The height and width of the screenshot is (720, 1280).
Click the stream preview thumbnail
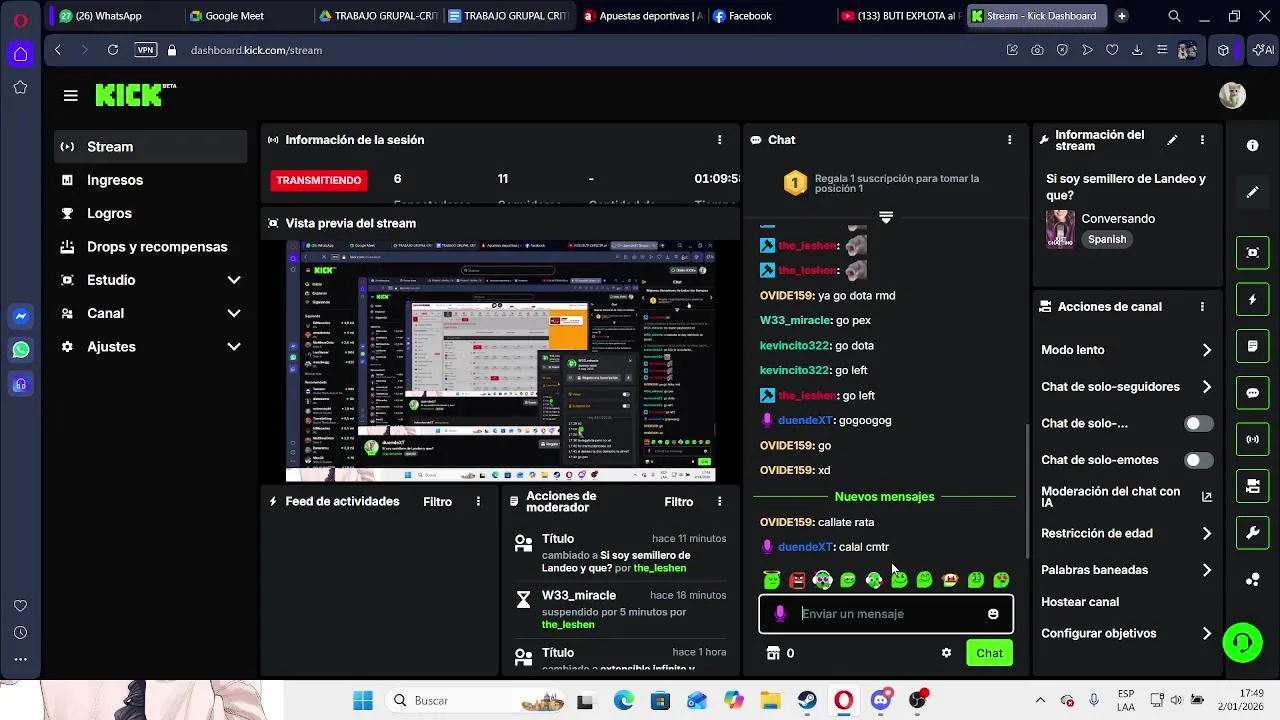click(500, 362)
